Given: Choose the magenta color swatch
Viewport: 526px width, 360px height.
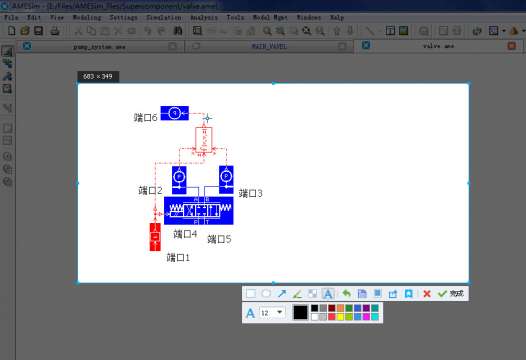Looking at the screenshot, I should (366, 317).
